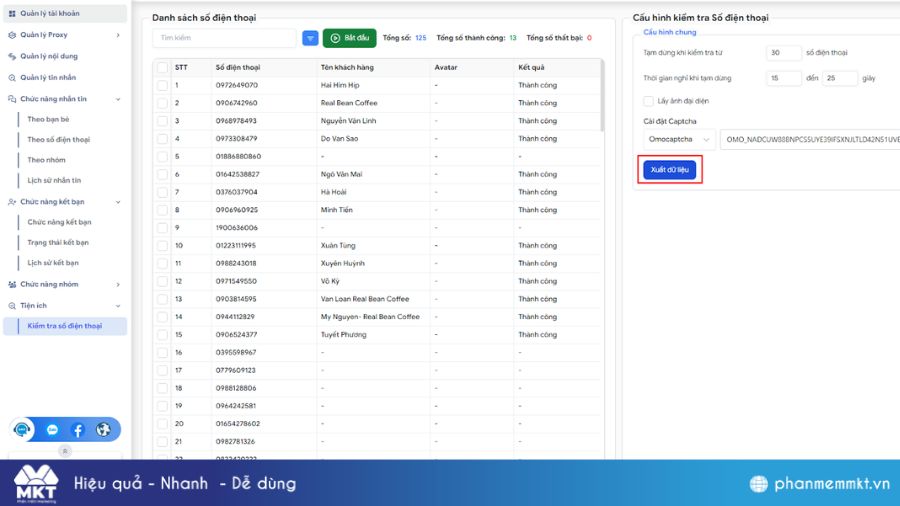
Task: Open Lịch sử nhắn tin menu item
Action: pos(54,180)
